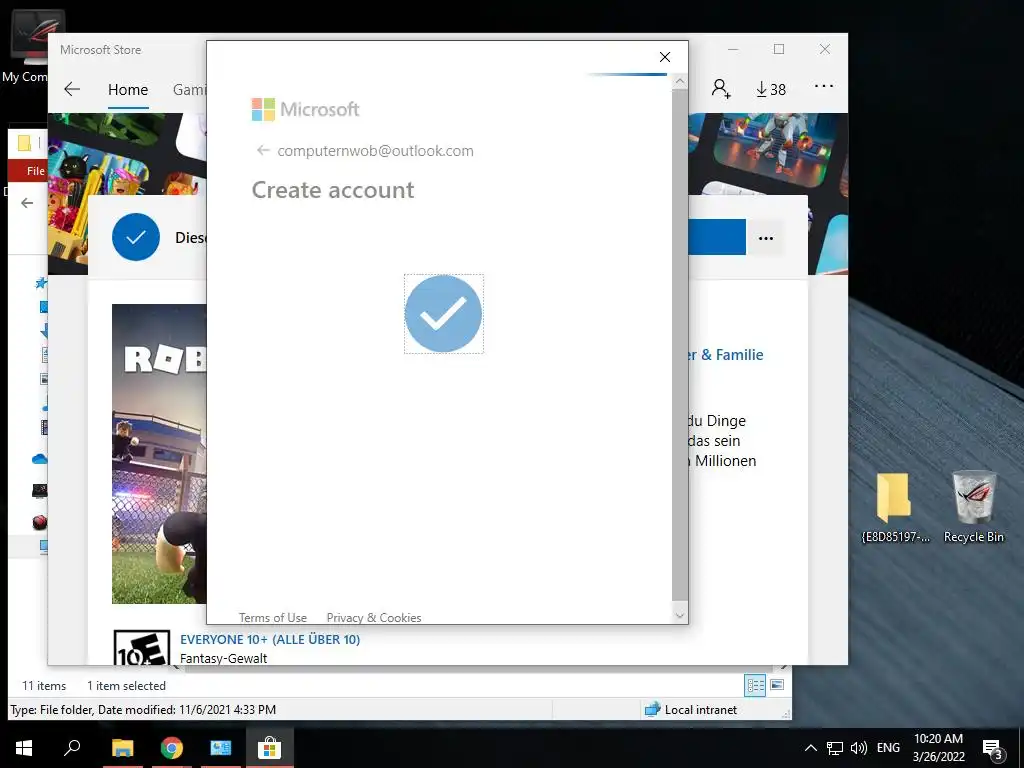Open Privacy & Cookies link
Image resolution: width=1024 pixels, height=768 pixels.
pyautogui.click(x=374, y=618)
